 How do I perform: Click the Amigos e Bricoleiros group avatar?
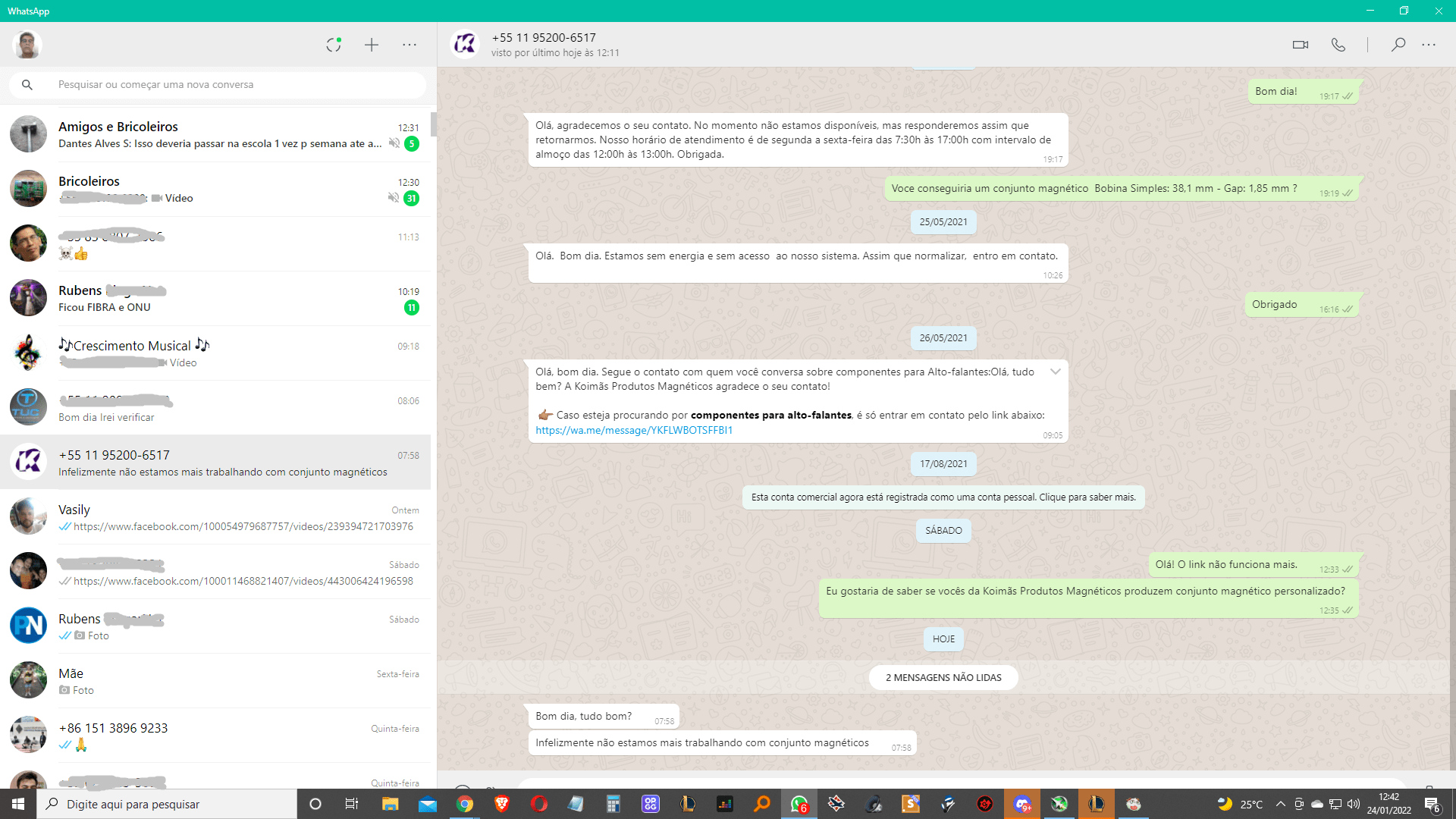(x=29, y=134)
